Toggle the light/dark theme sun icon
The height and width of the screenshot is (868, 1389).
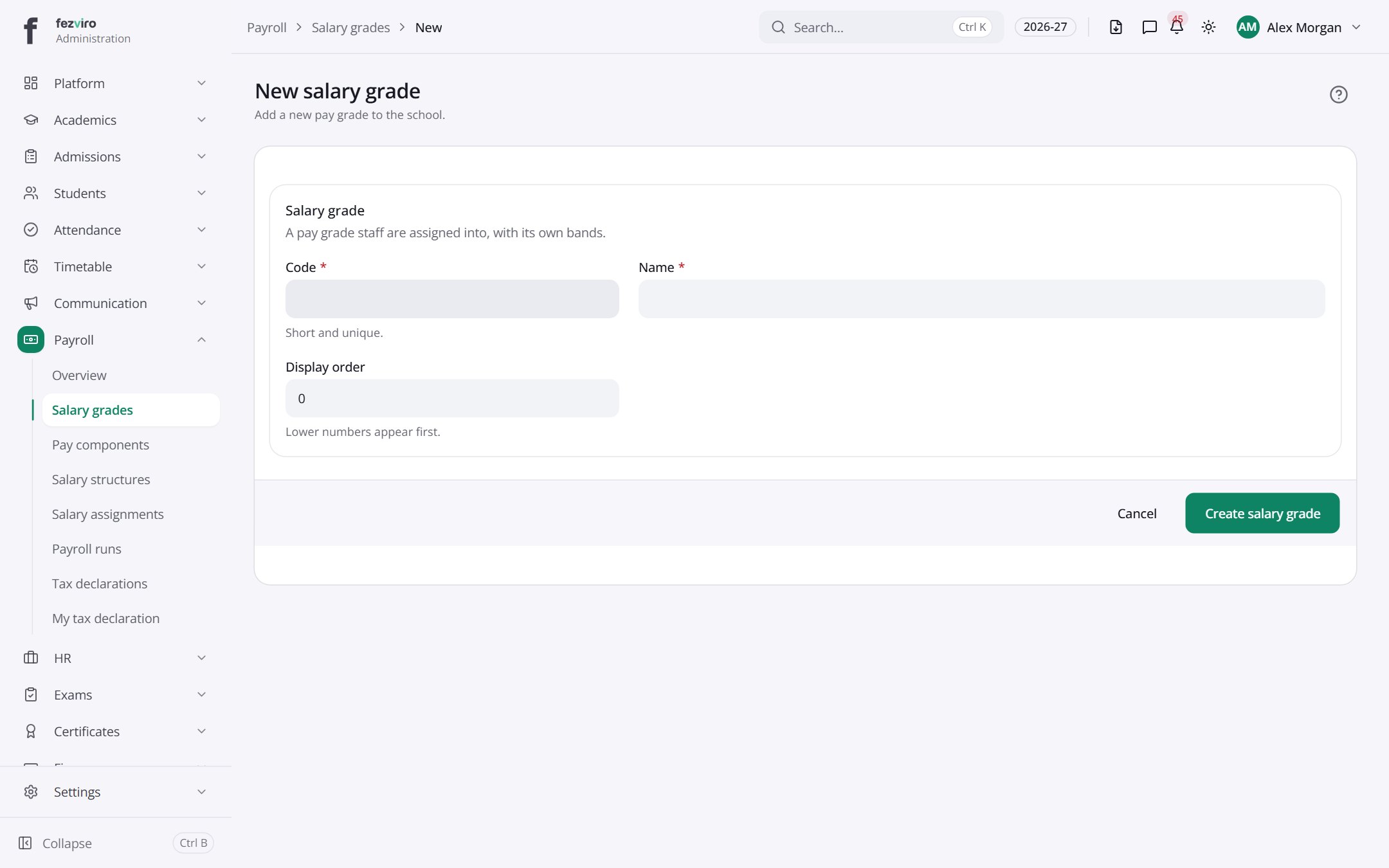pyautogui.click(x=1208, y=27)
